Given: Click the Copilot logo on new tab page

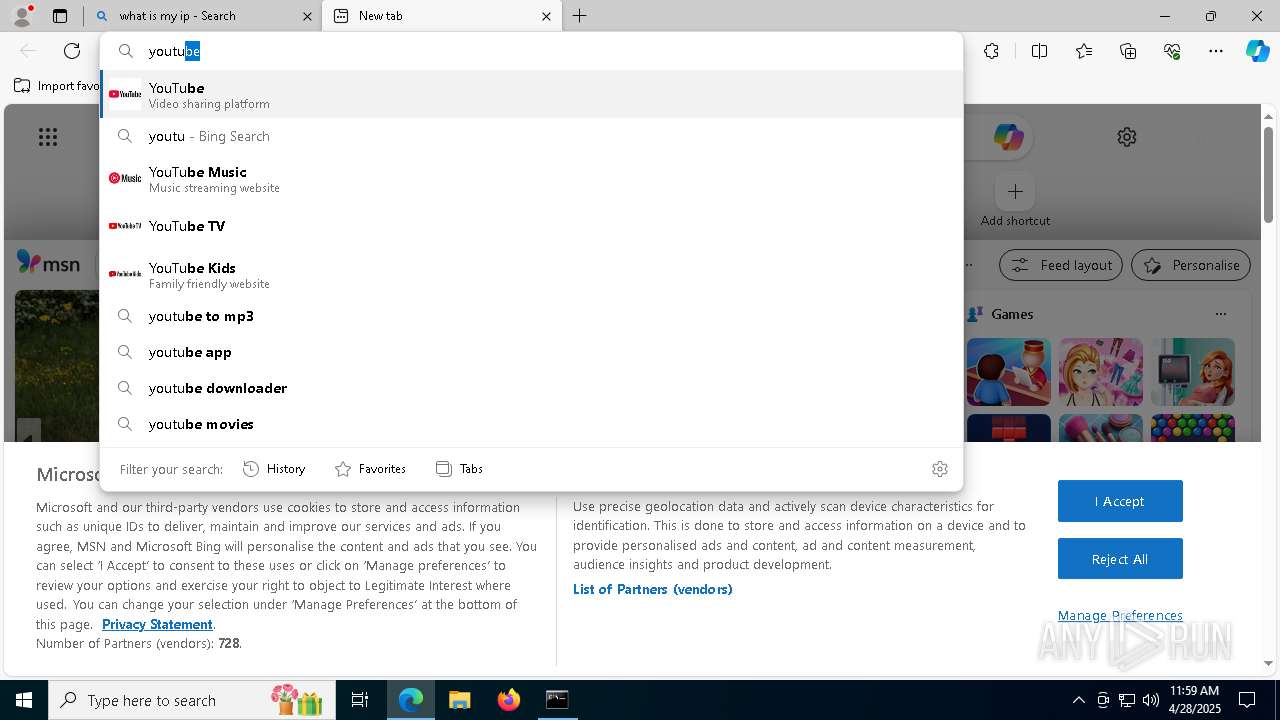Looking at the screenshot, I should point(1008,137).
